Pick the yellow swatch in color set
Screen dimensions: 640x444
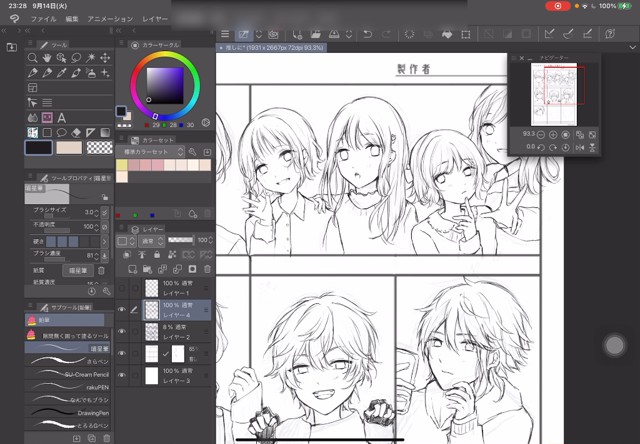(x=122, y=165)
